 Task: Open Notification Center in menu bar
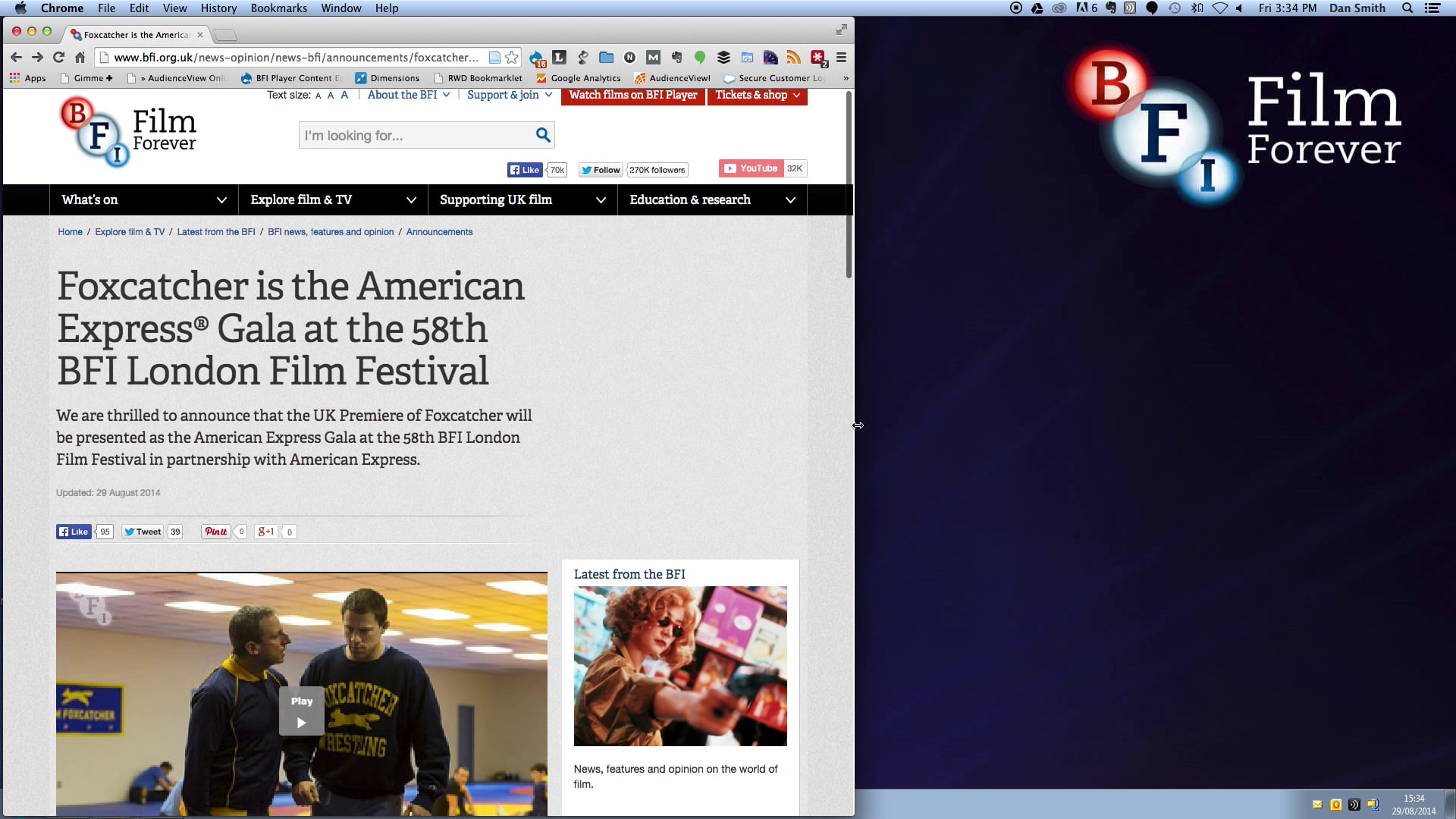tap(1432, 8)
